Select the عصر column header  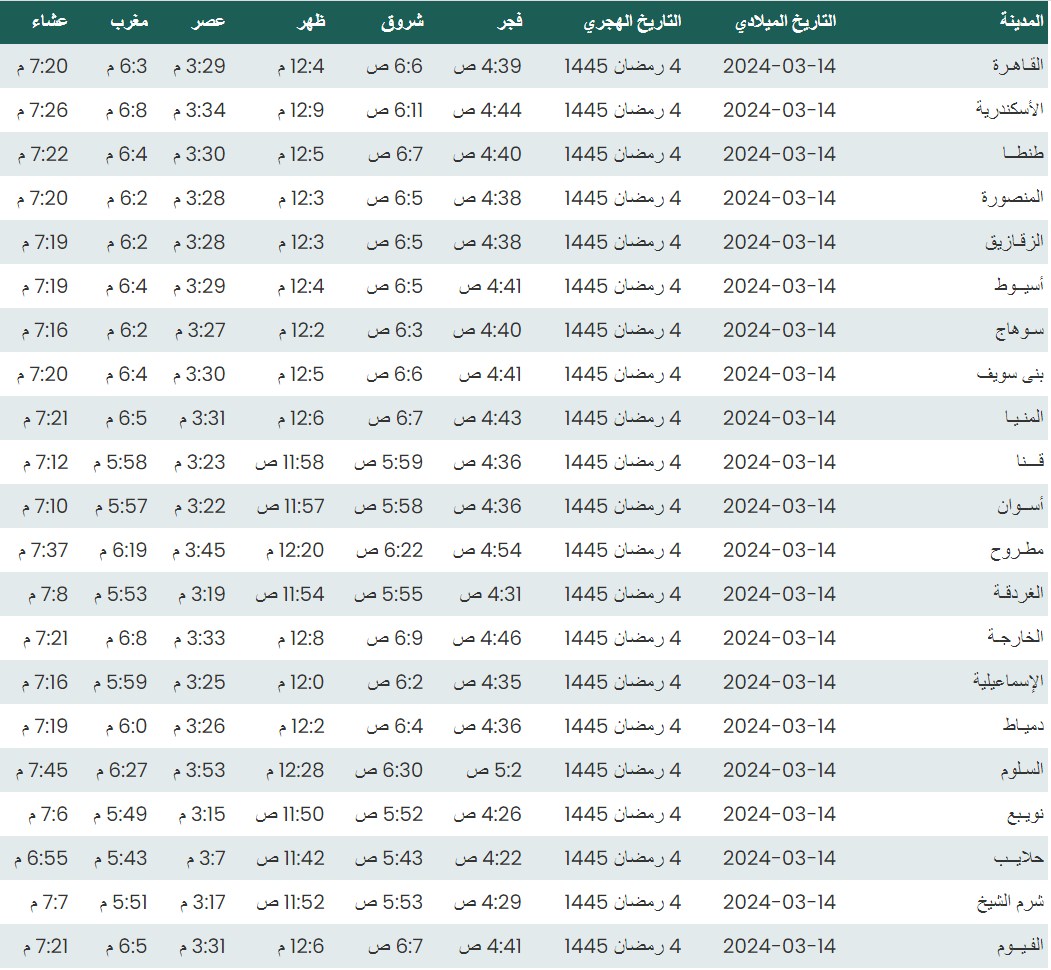[x=209, y=22]
